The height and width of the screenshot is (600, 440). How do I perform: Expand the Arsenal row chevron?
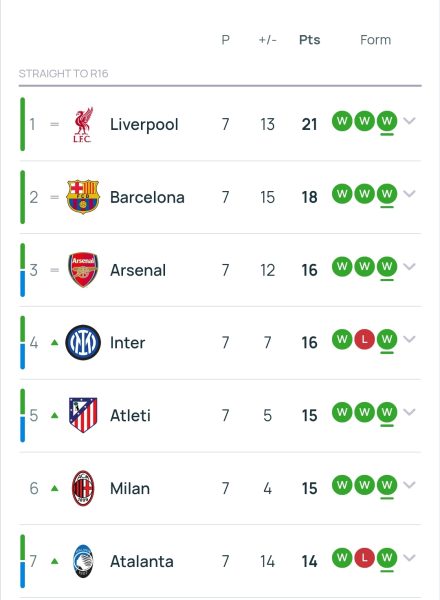click(x=409, y=266)
